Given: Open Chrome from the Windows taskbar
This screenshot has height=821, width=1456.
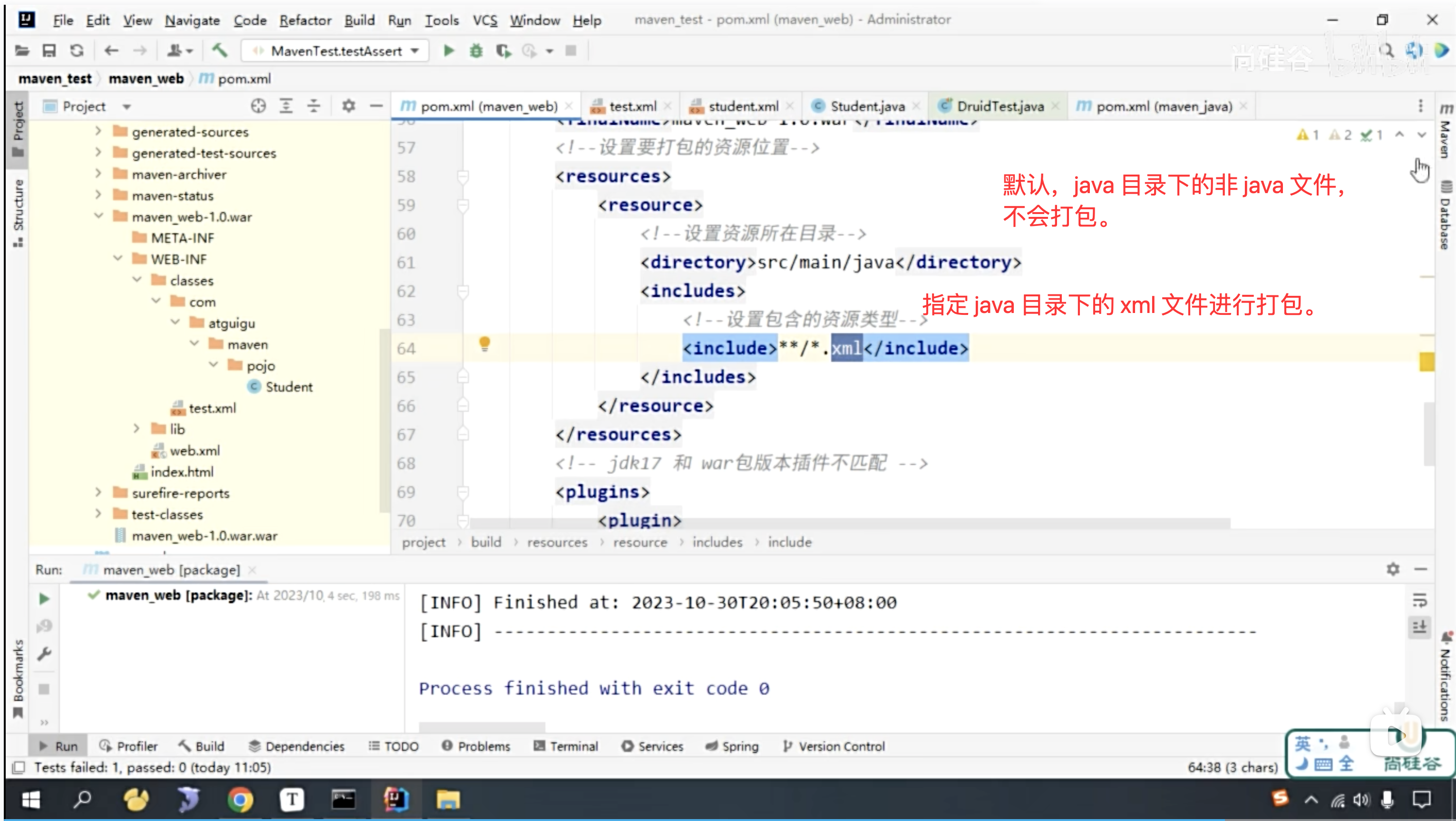Looking at the screenshot, I should point(240,800).
